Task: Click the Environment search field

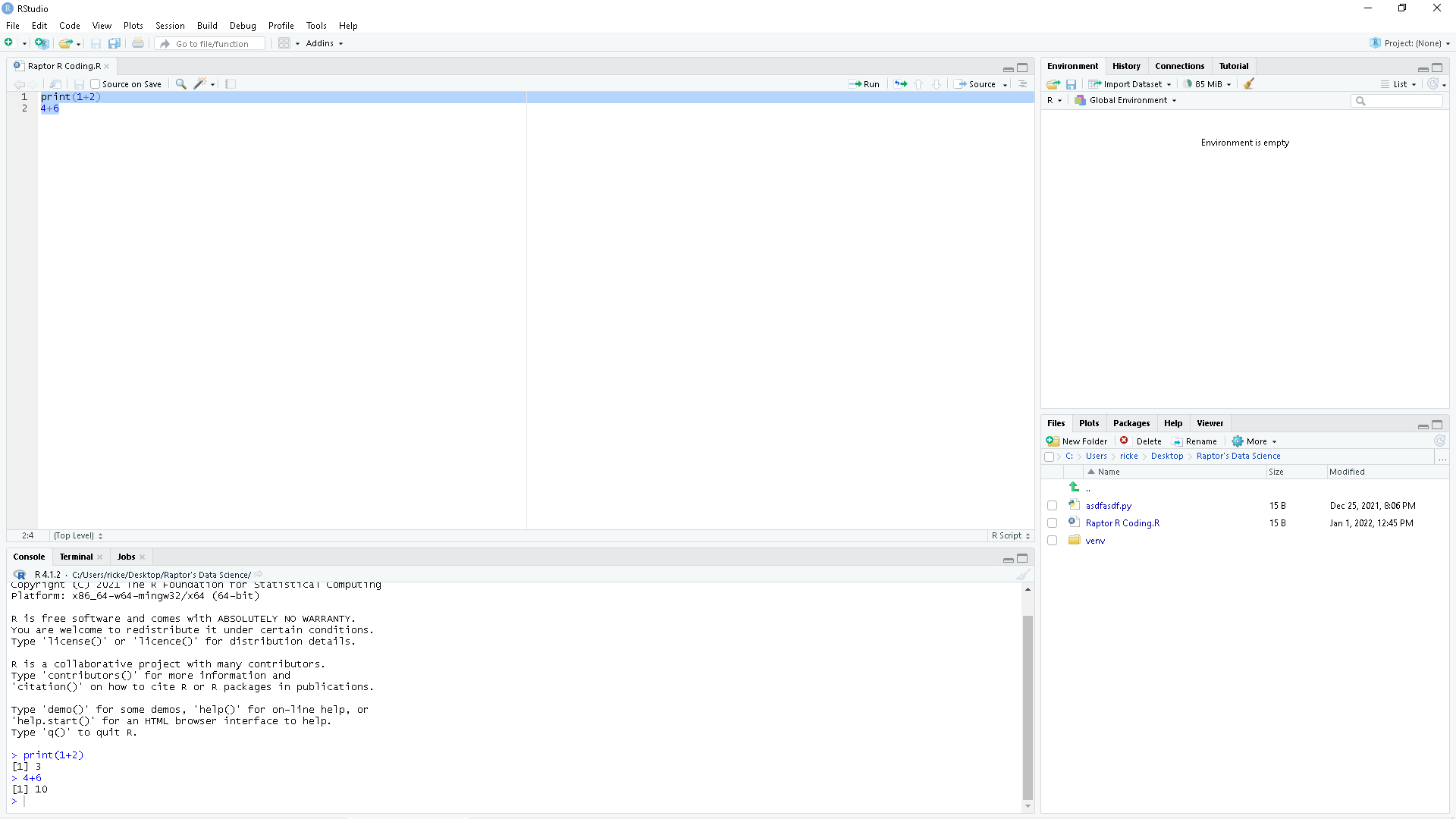Action: click(x=1398, y=100)
